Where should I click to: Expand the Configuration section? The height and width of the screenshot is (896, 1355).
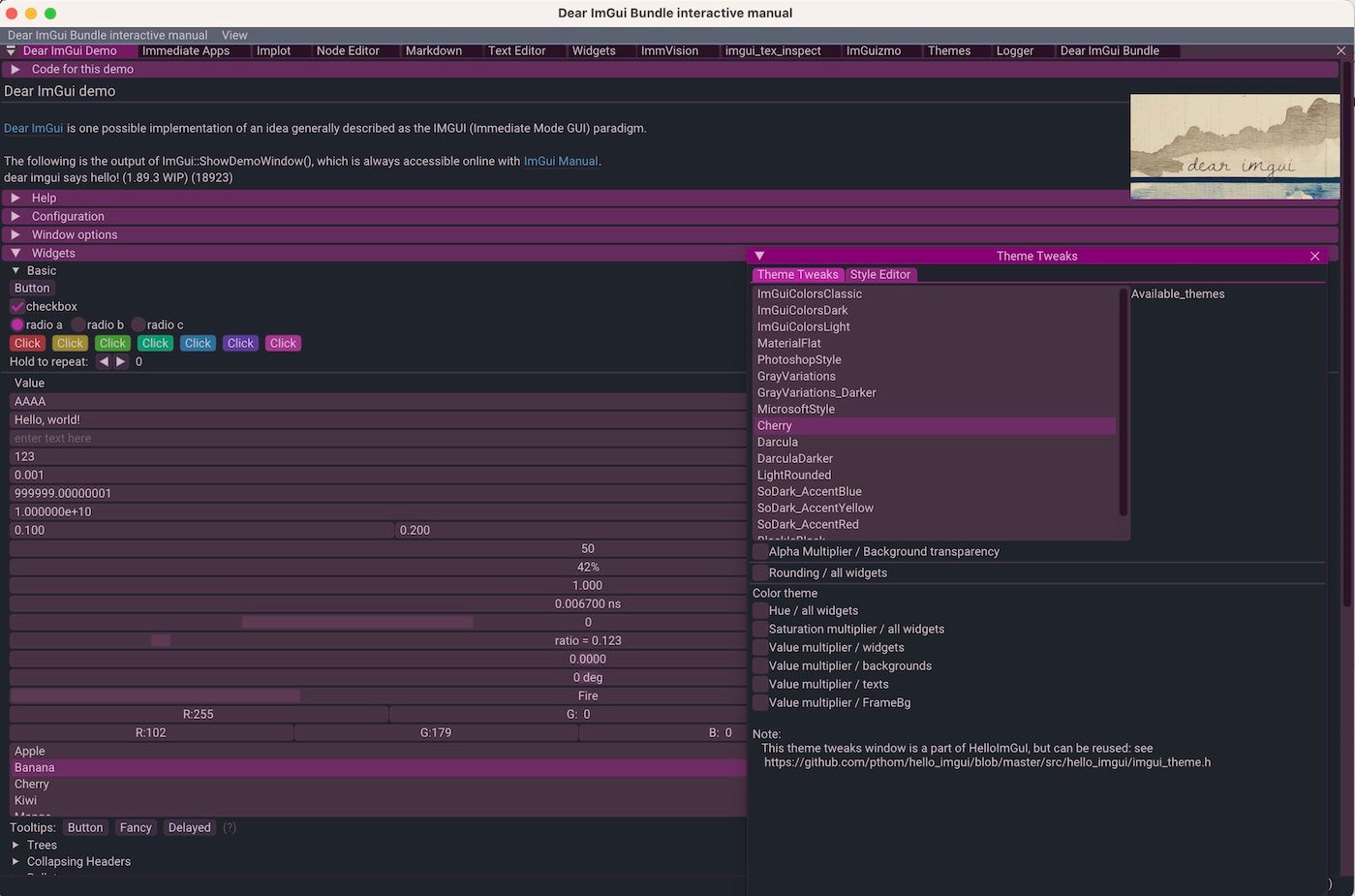click(x=669, y=216)
